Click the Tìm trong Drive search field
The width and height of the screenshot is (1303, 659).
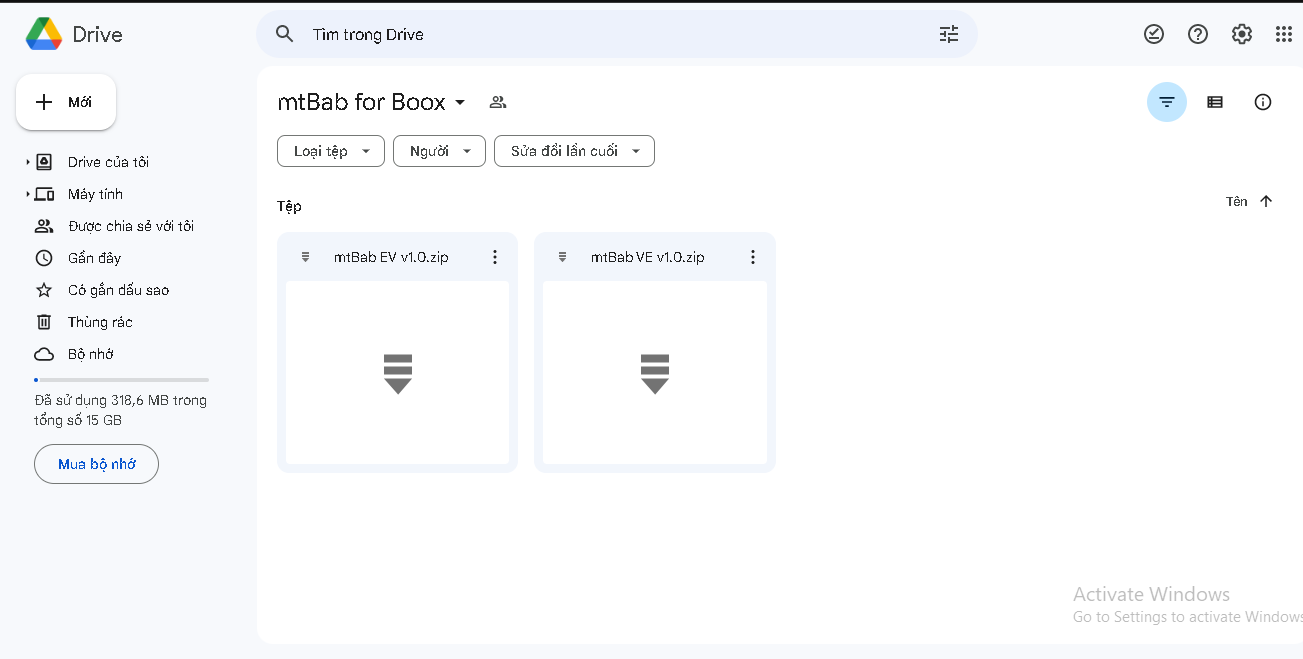pyautogui.click(x=600, y=34)
